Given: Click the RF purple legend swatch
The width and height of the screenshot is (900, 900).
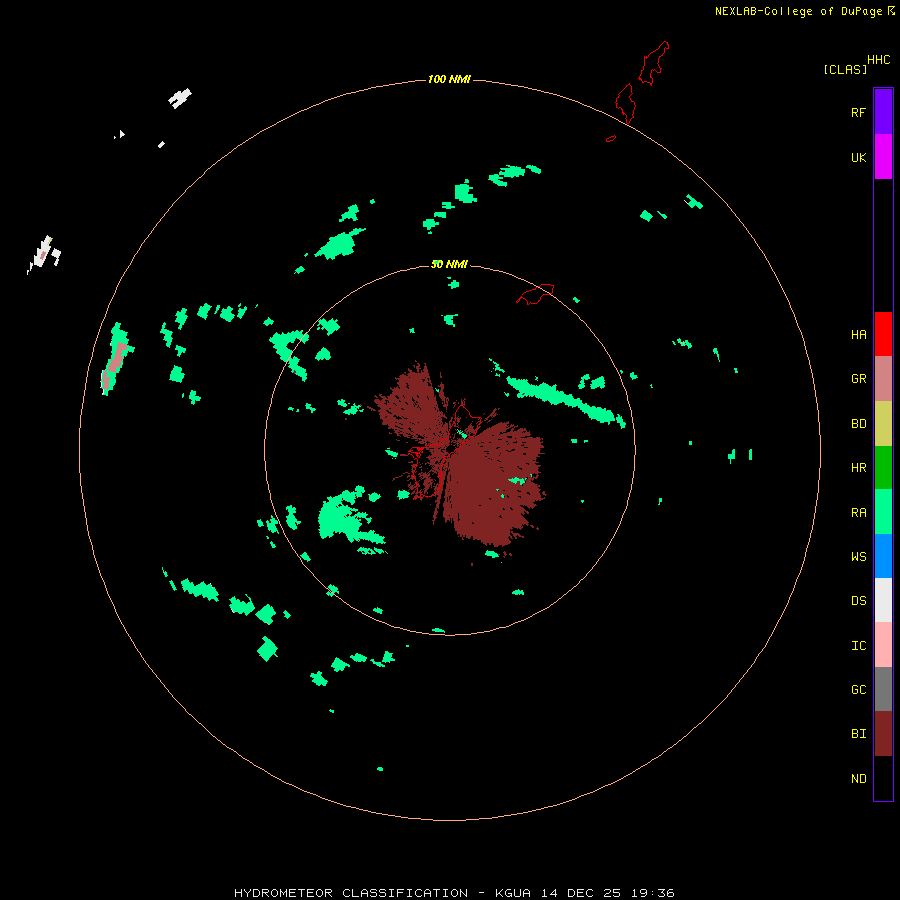Looking at the screenshot, I should (x=883, y=112).
